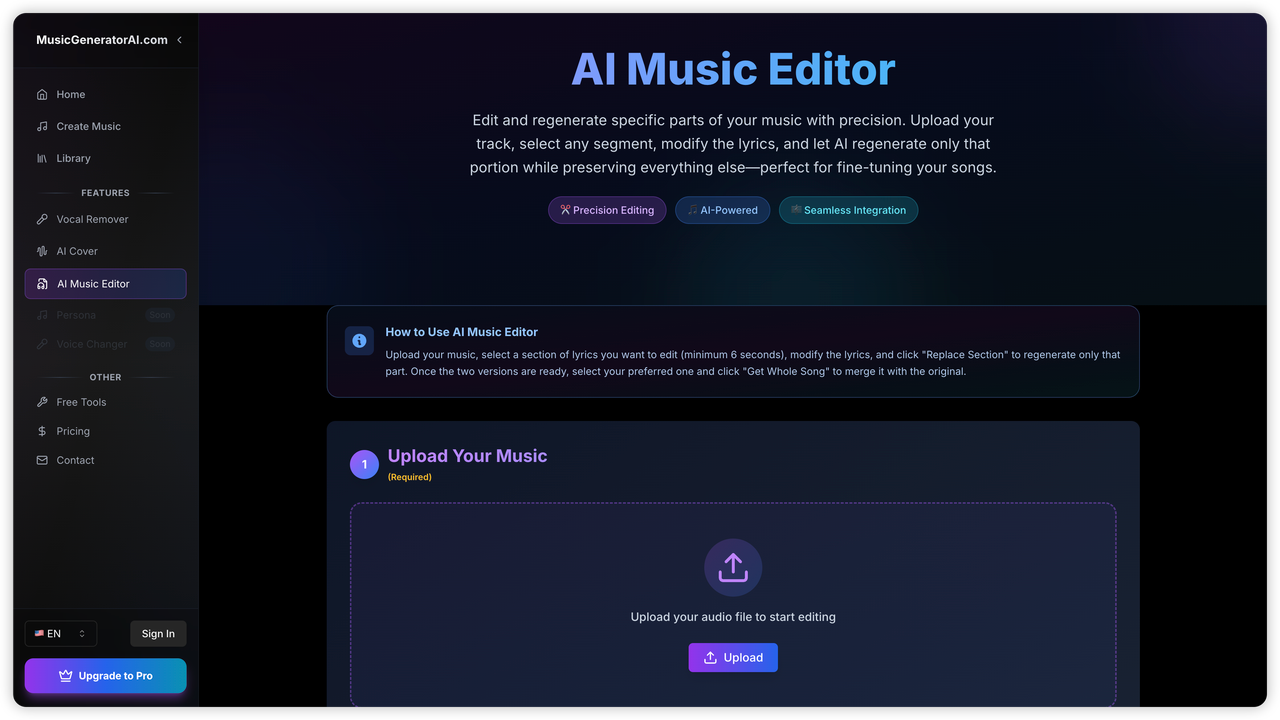
Task: Click the AI Cover waveform icon
Action: click(42, 251)
